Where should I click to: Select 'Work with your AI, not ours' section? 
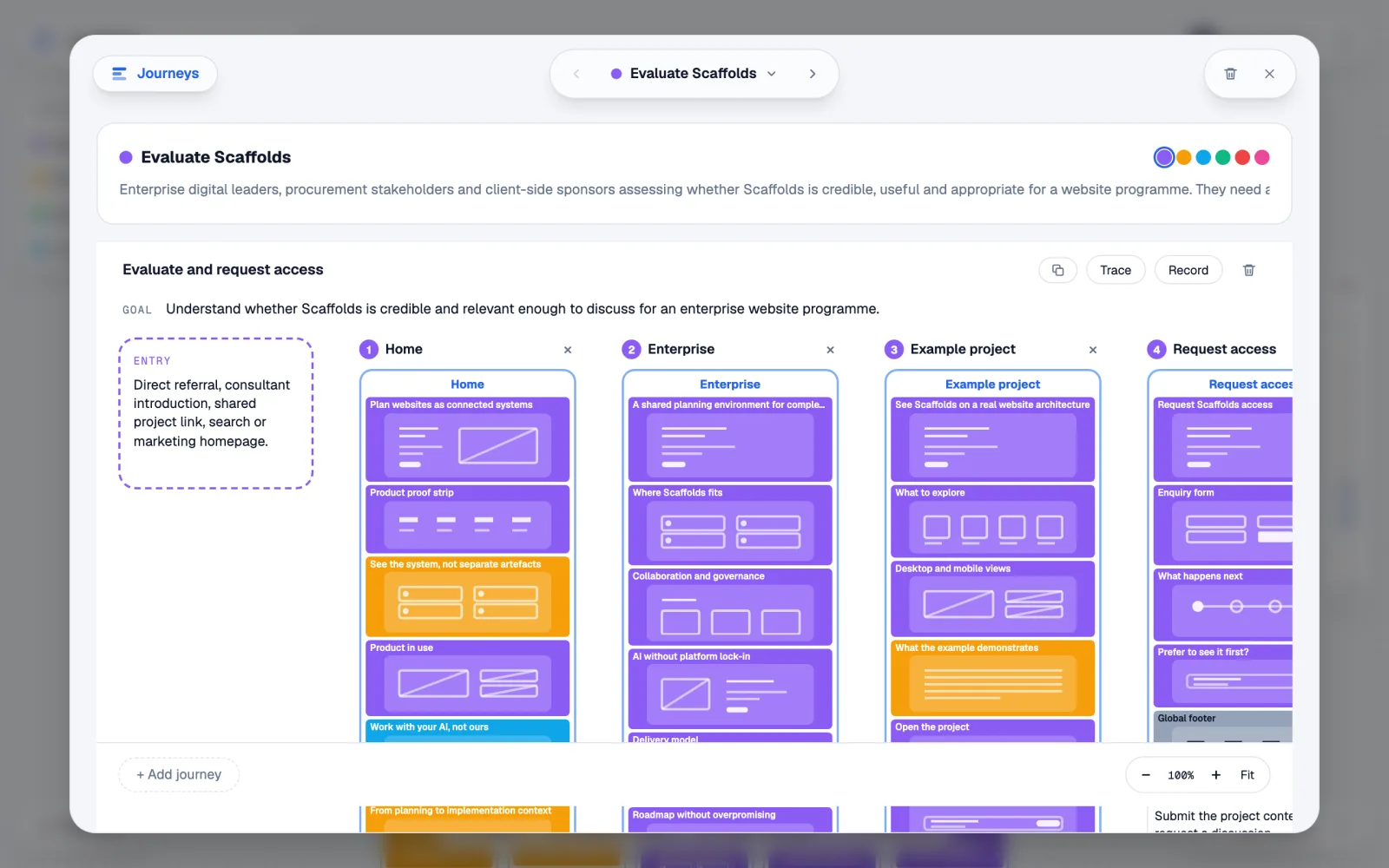coord(467,731)
